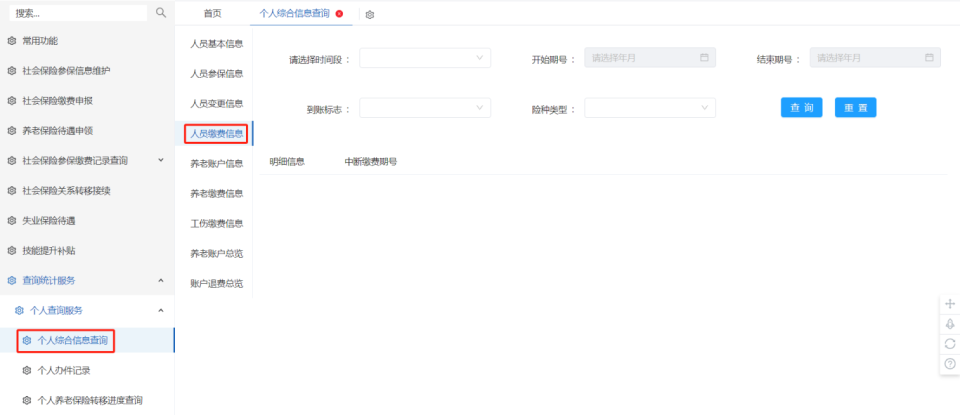Click calendar icon in 开始期号 field

[704, 58]
